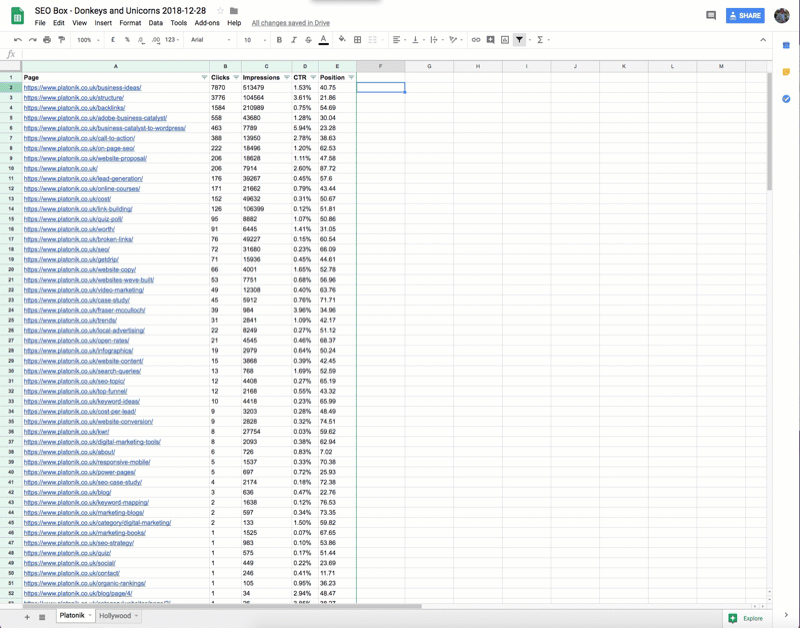This screenshot has height=628, width=800.
Task: Open the zoom 100% dropdown
Action: click(x=88, y=40)
